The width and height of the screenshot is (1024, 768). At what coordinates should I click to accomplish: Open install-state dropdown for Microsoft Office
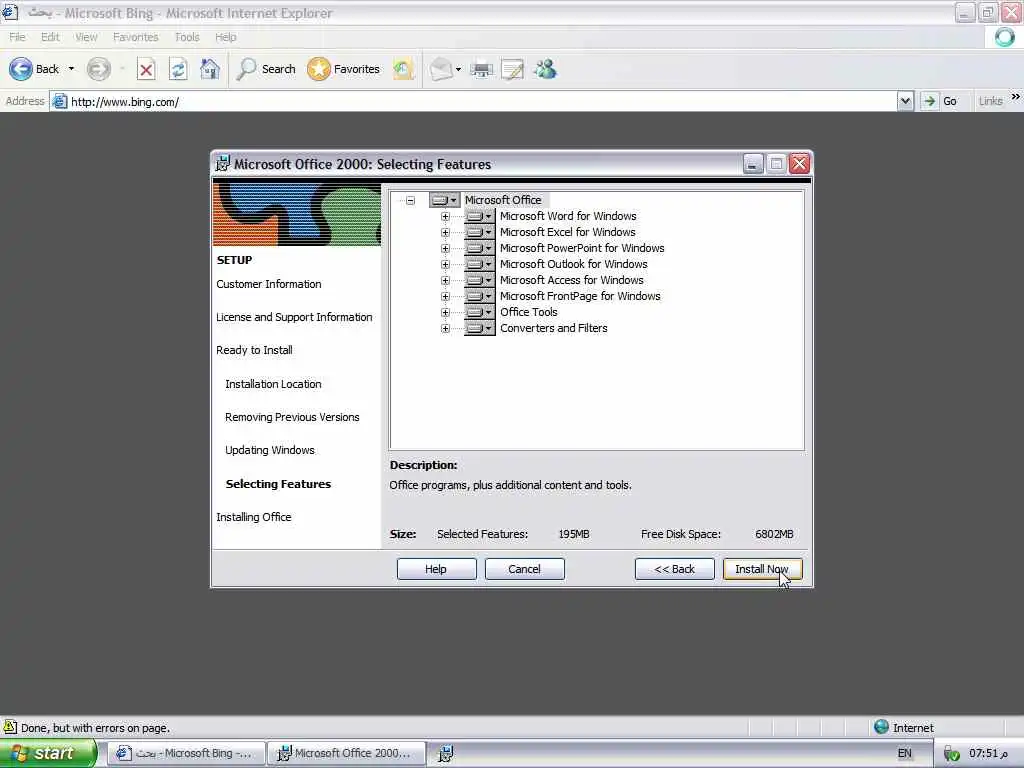point(445,200)
